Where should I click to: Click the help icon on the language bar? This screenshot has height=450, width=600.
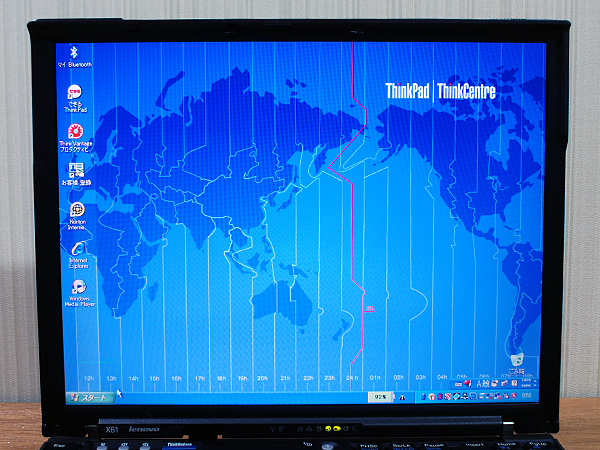coord(514,383)
